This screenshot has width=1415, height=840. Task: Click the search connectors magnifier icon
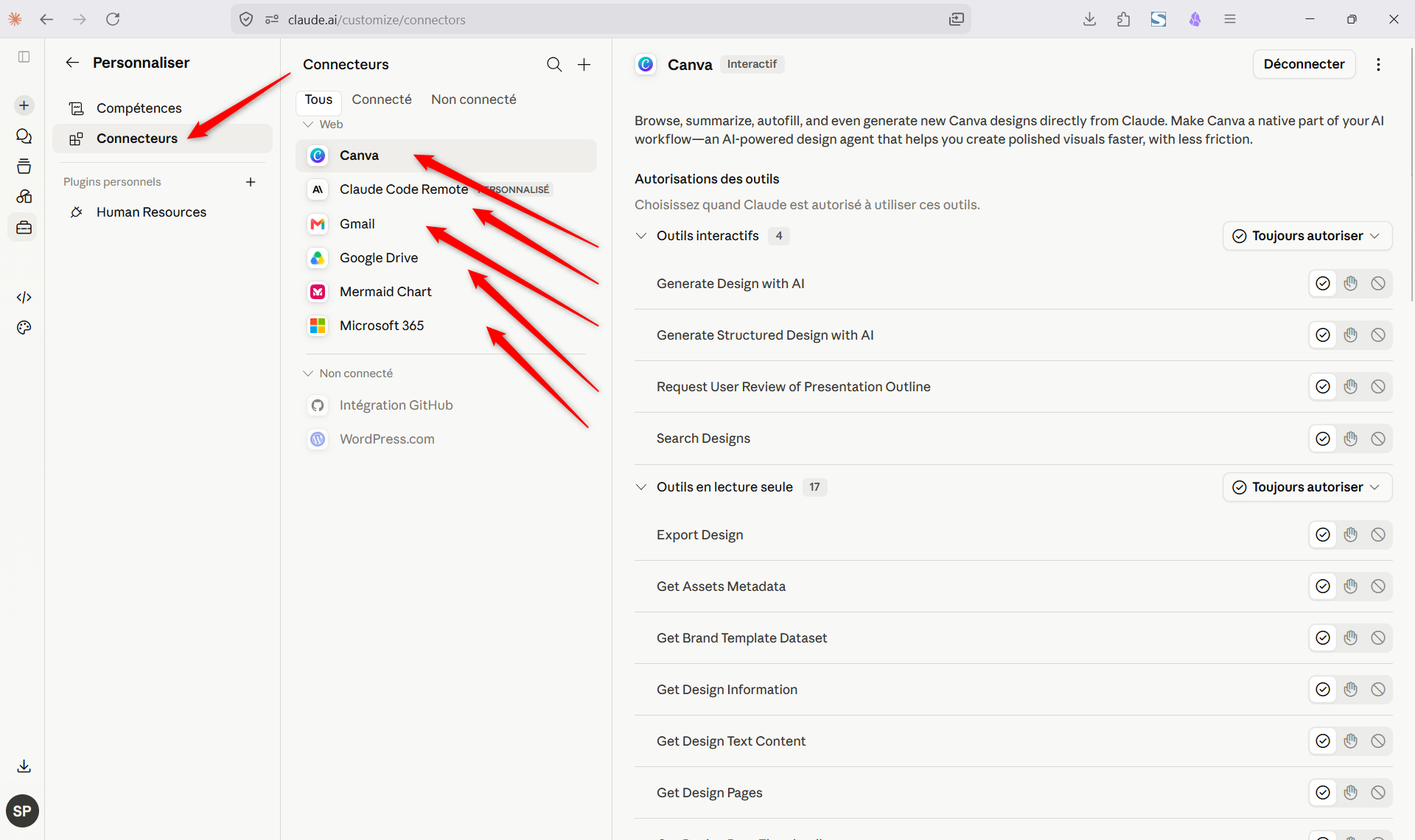pos(554,64)
